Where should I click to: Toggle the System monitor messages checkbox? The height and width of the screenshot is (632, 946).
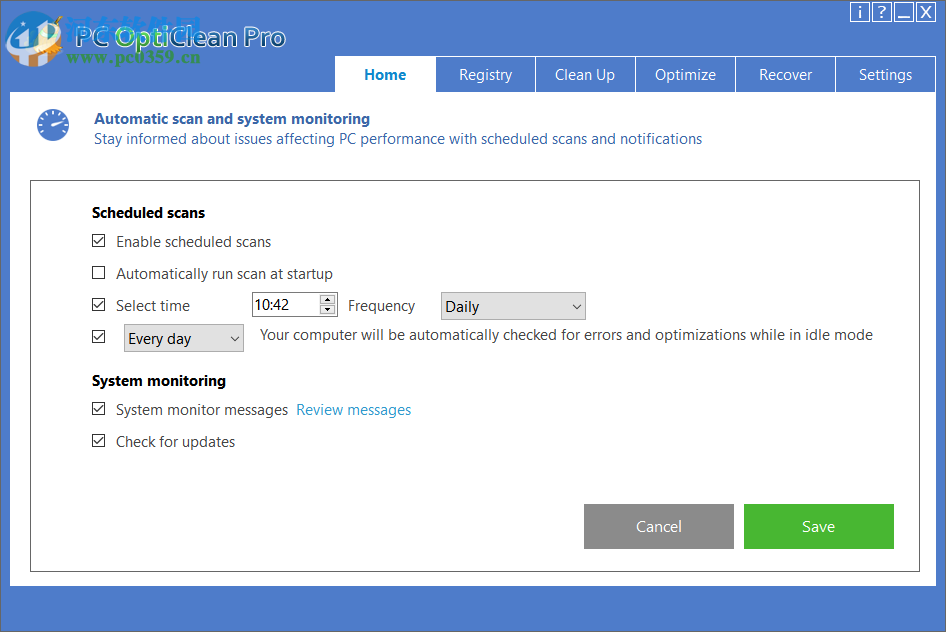pyautogui.click(x=98, y=408)
